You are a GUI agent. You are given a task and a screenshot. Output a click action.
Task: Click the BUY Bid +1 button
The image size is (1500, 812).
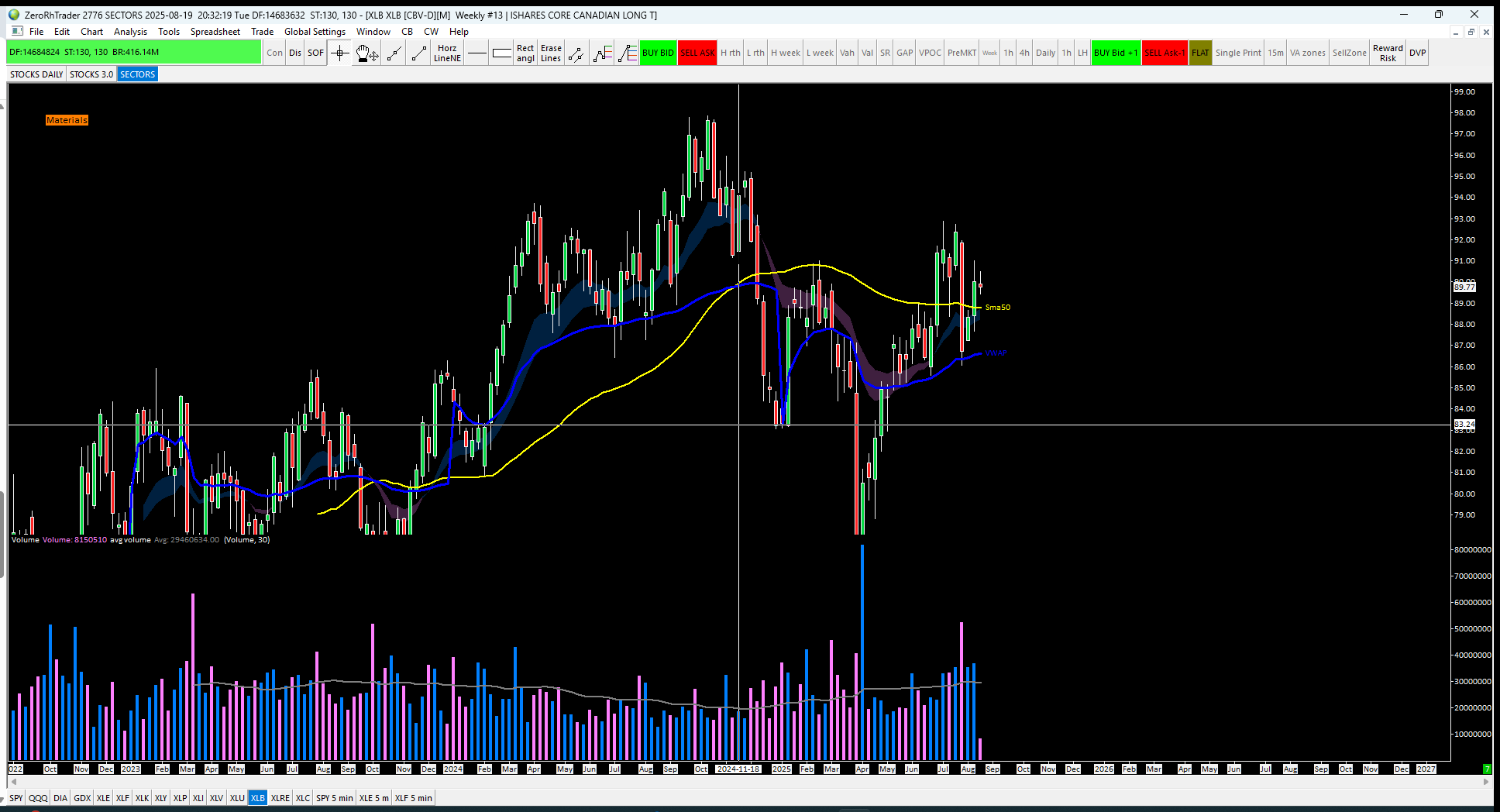pyautogui.click(x=1116, y=53)
